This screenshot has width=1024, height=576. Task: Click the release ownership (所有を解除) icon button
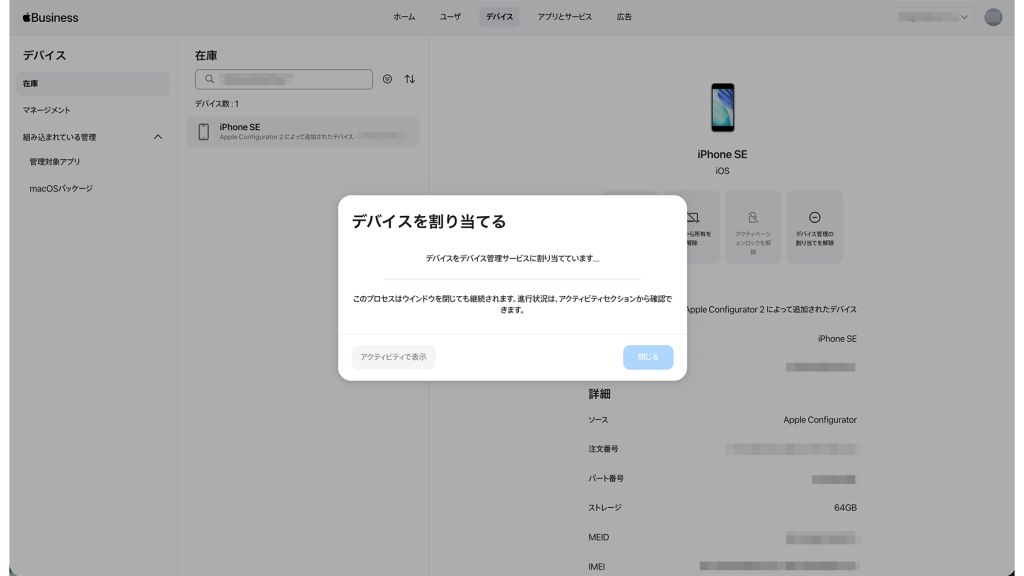pyautogui.click(x=693, y=227)
